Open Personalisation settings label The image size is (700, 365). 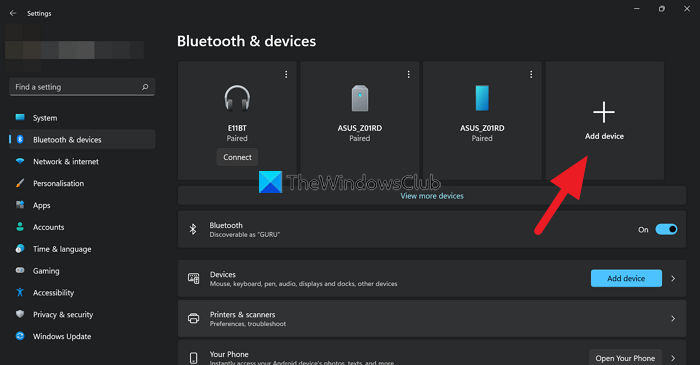[x=58, y=183]
